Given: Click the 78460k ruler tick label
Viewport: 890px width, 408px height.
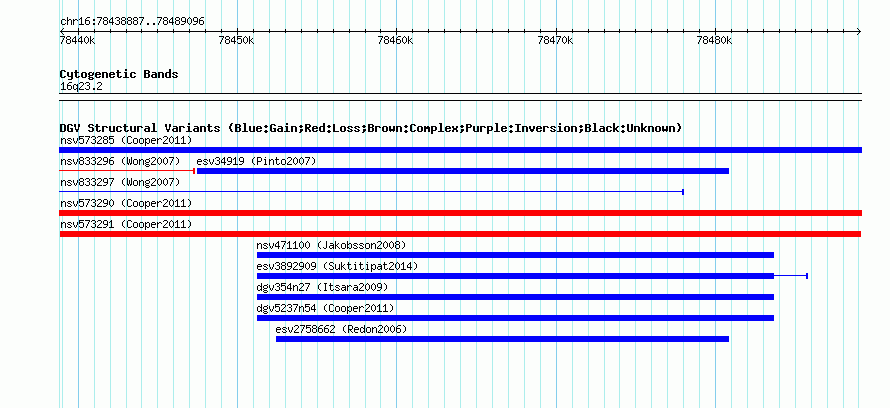Looking at the screenshot, I should click(x=395, y=40).
